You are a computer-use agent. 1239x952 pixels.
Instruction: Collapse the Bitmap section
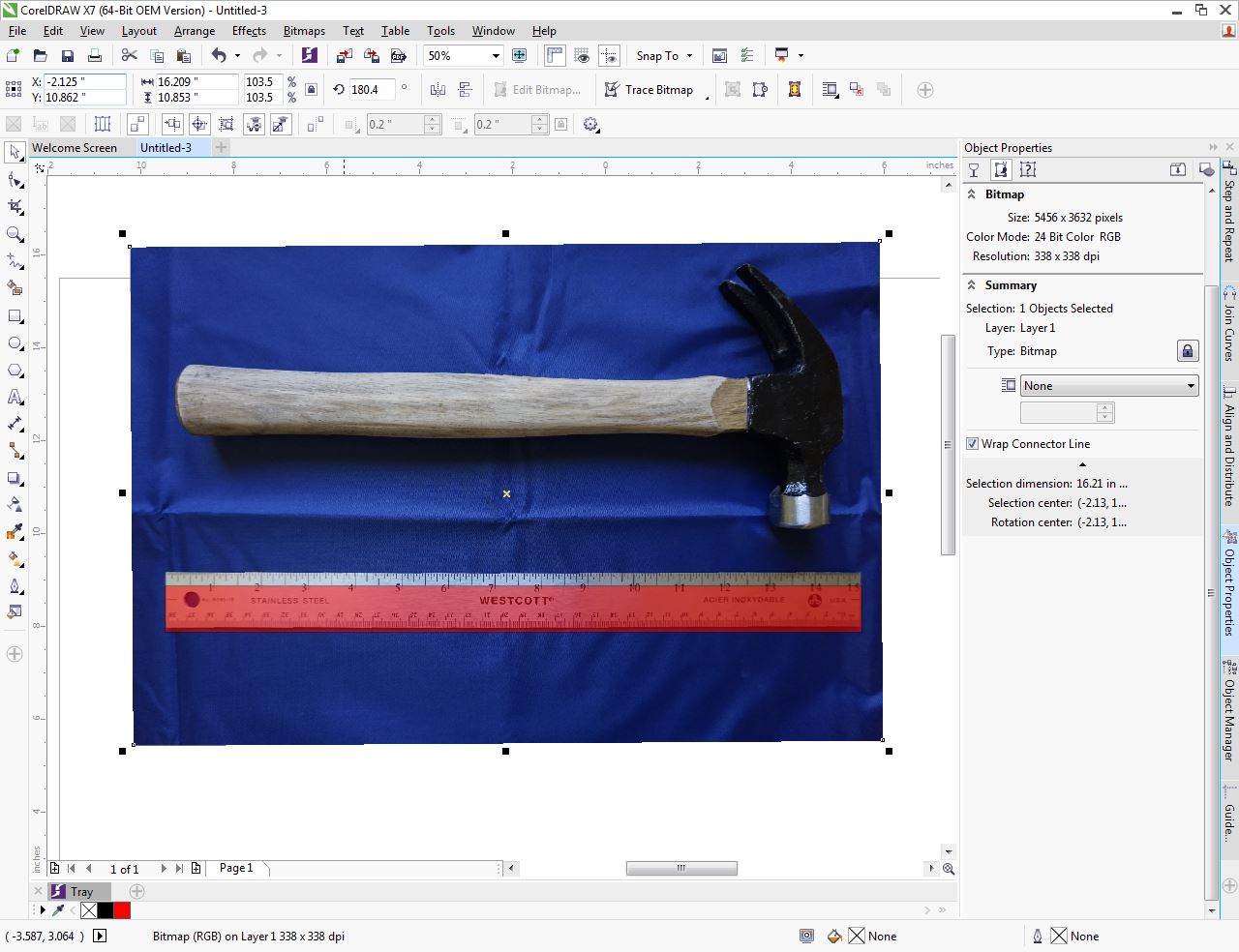(x=972, y=194)
